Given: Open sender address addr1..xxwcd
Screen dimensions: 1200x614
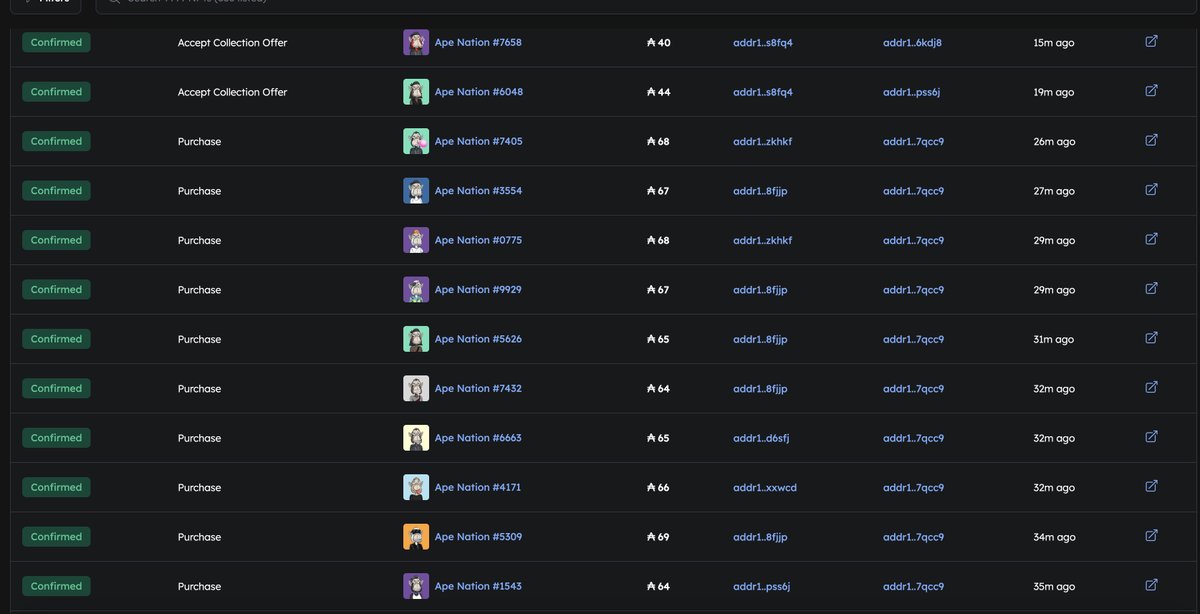Looking at the screenshot, I should pyautogui.click(x=765, y=488).
